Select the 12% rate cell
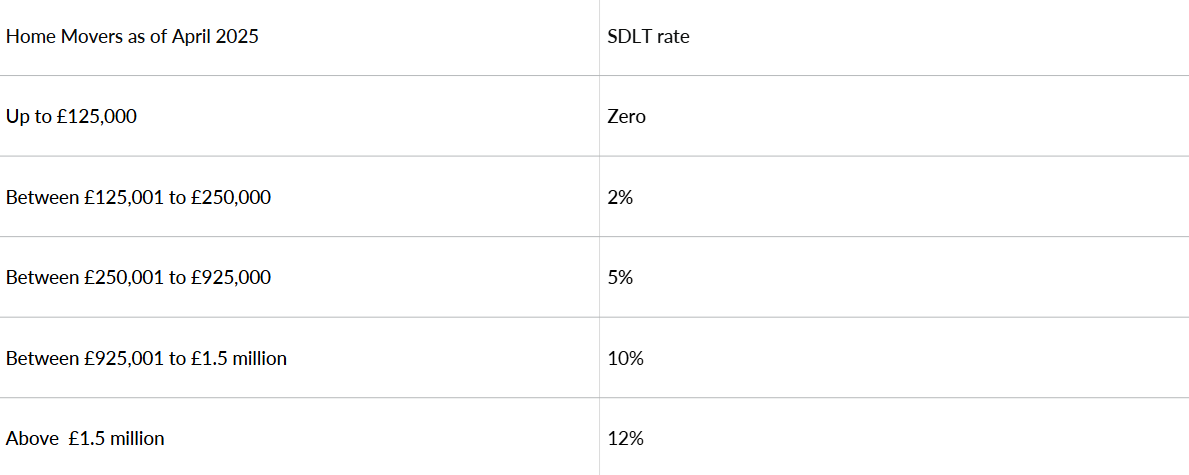This screenshot has height=475, width=1189. click(x=625, y=438)
